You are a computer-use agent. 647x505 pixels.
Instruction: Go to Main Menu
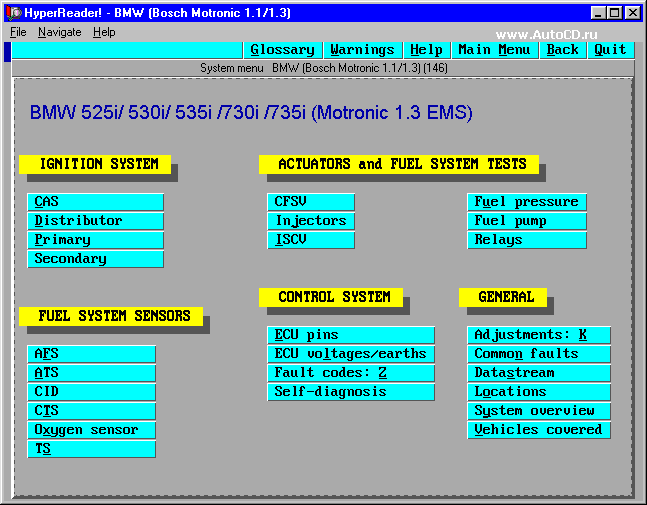(x=494, y=50)
